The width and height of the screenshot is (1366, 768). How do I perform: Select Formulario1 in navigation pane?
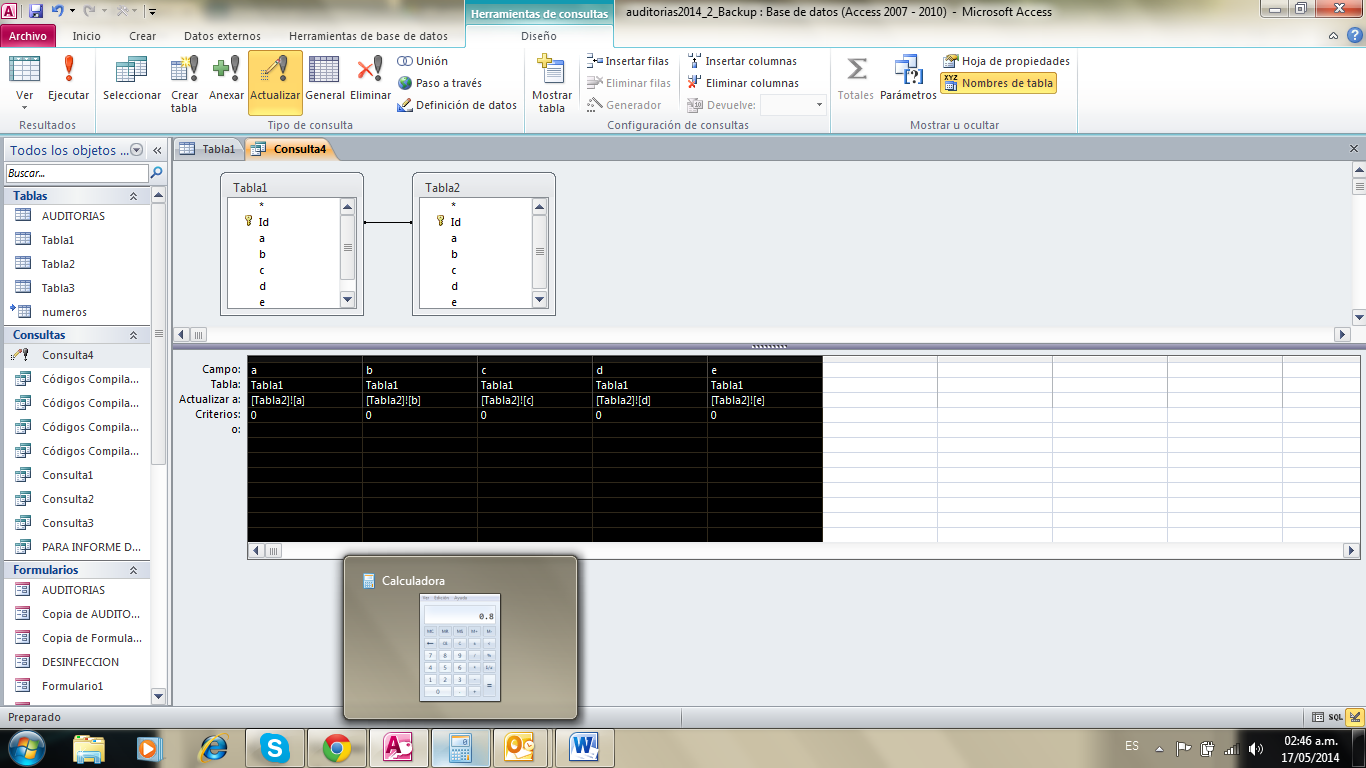coord(78,686)
